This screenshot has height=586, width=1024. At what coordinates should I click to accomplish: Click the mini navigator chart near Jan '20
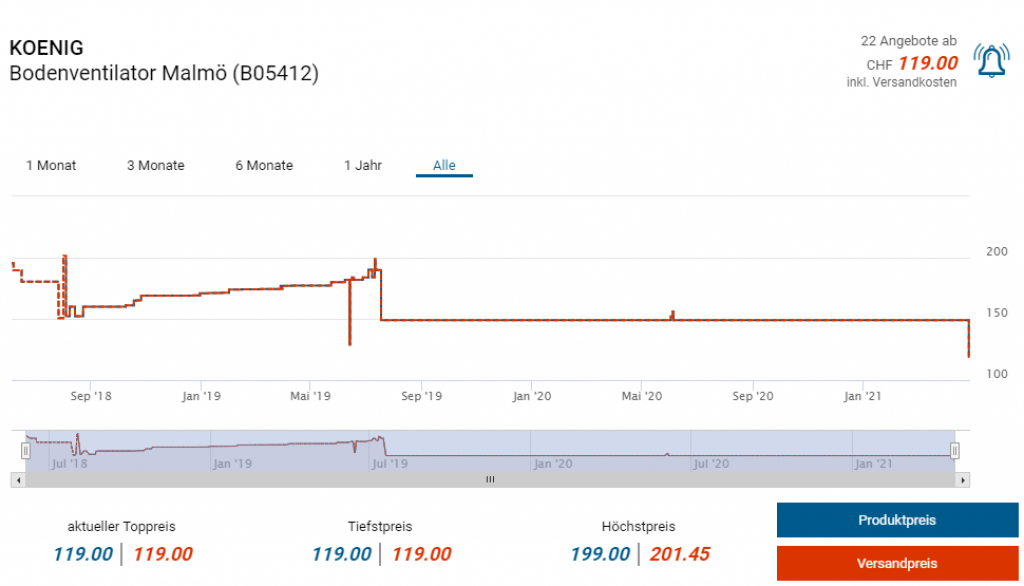click(x=551, y=451)
